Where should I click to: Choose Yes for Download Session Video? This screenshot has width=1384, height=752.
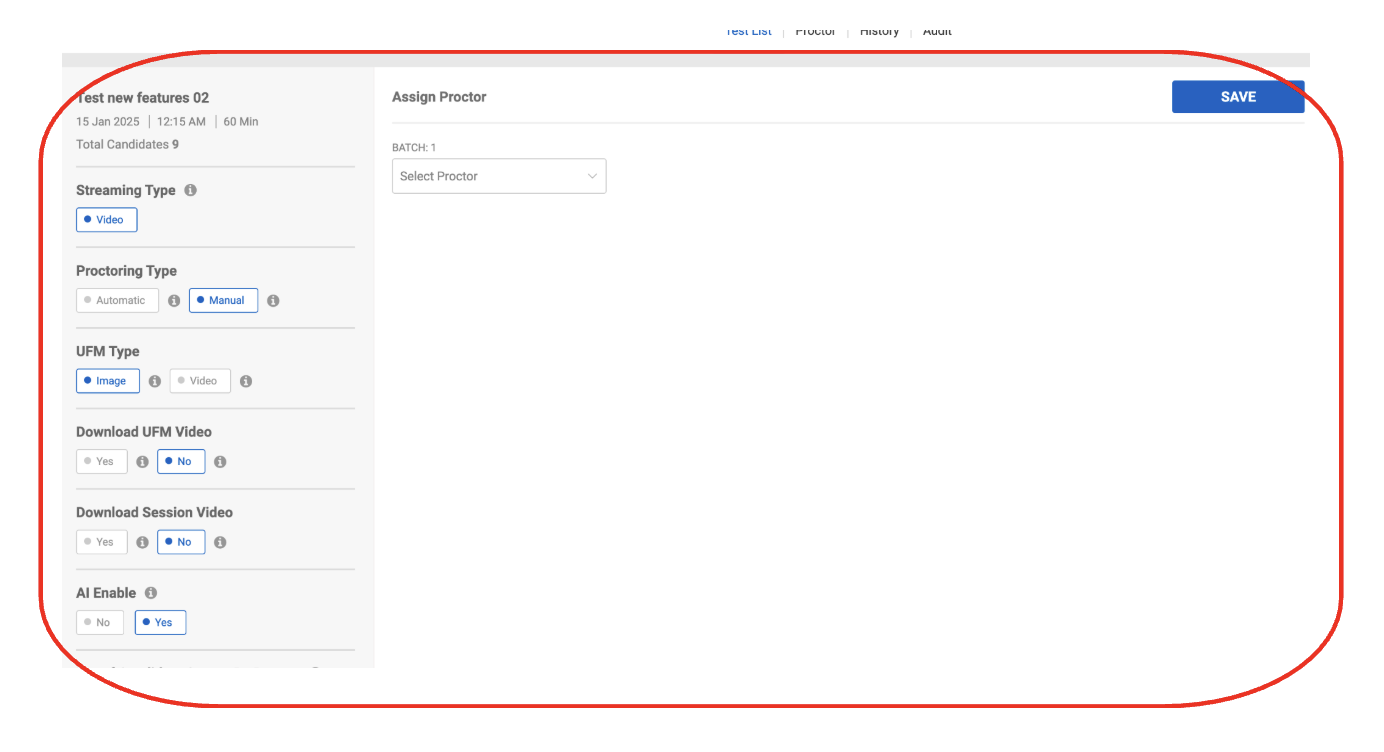(102, 542)
